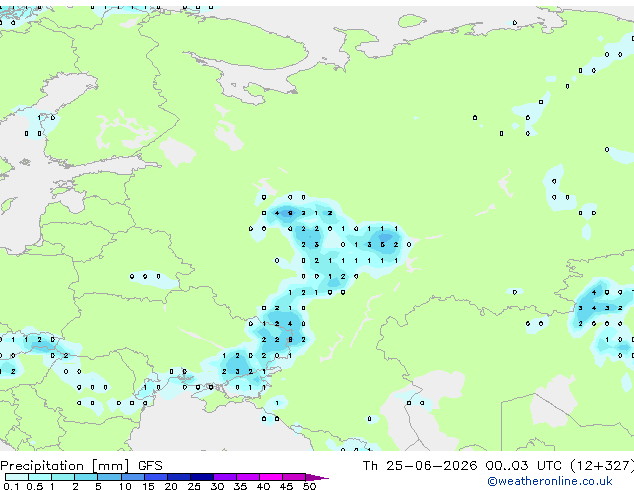The width and height of the screenshot is (634, 490).
Task: Pick the 1–2 mm legend swatch
Action: 63,477
